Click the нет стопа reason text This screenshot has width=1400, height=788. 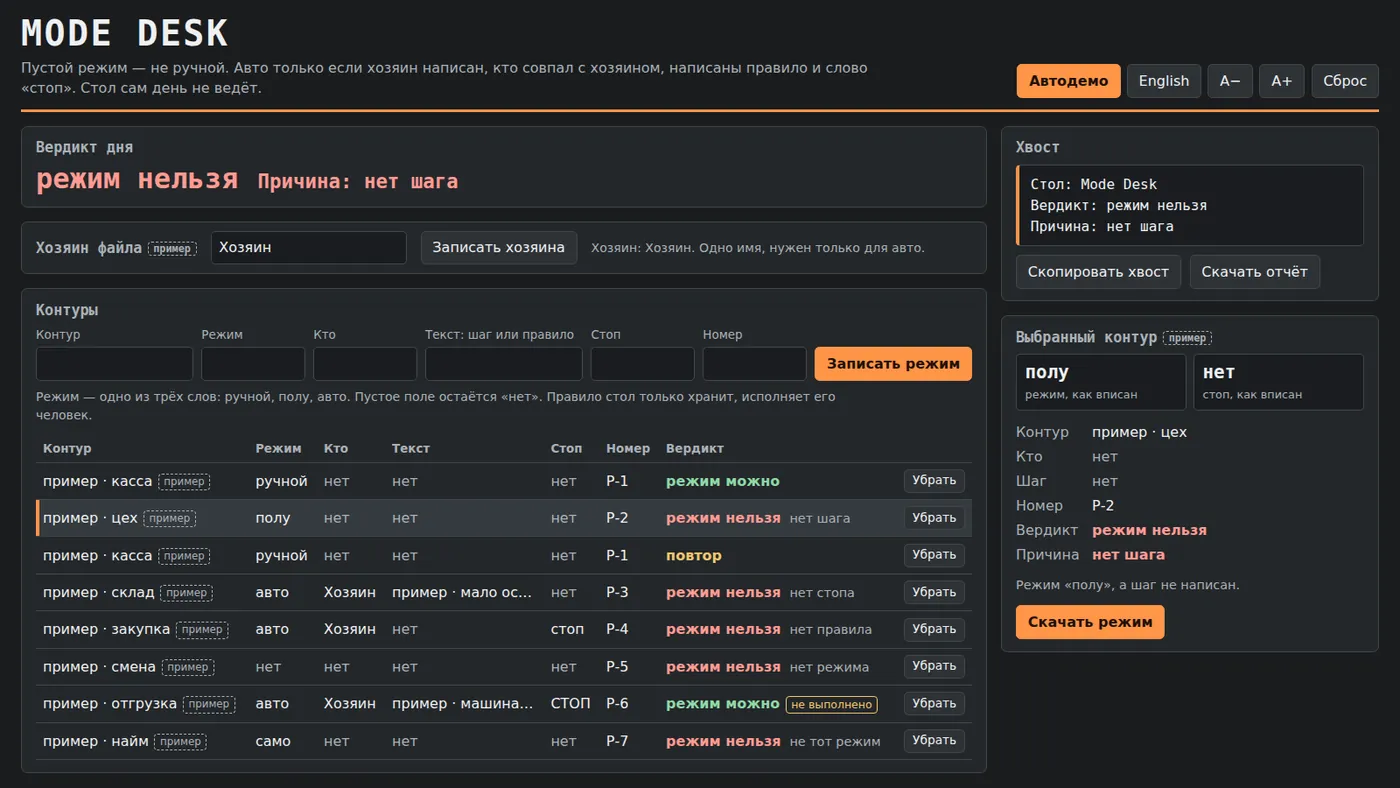pos(822,592)
